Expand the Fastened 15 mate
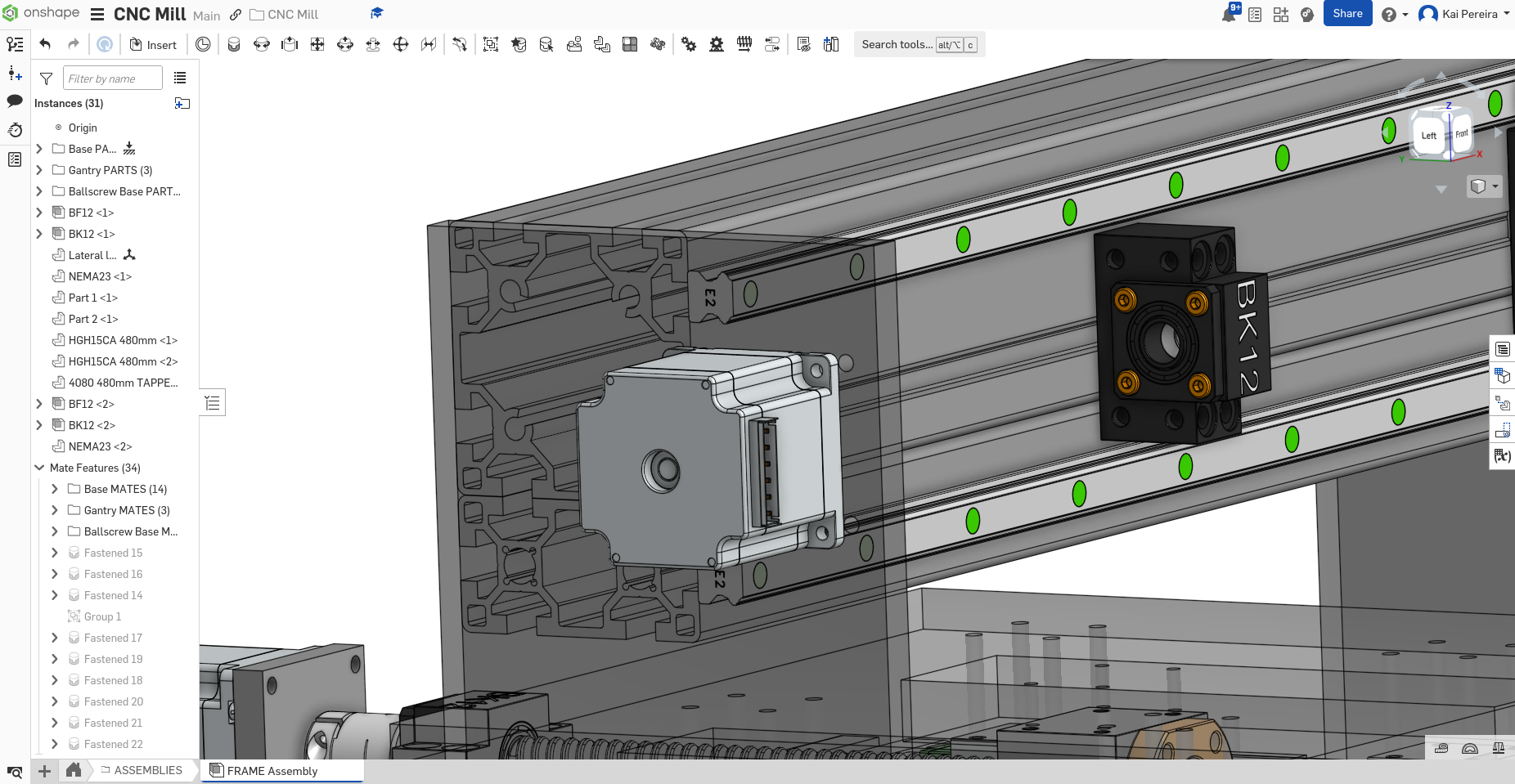This screenshot has height=784, width=1515. tap(55, 553)
